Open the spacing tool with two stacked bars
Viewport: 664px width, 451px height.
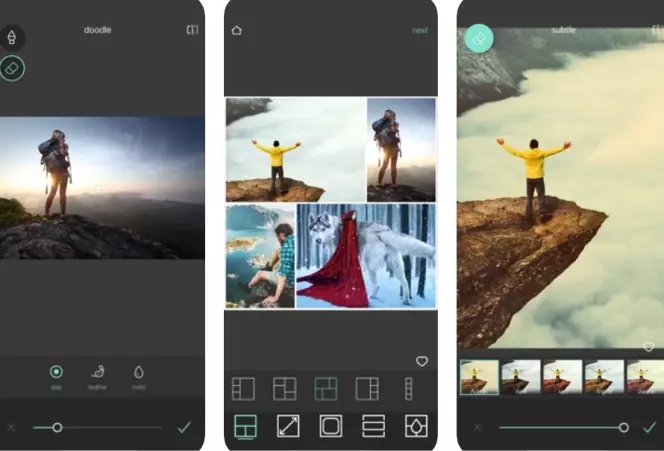pyautogui.click(x=374, y=426)
